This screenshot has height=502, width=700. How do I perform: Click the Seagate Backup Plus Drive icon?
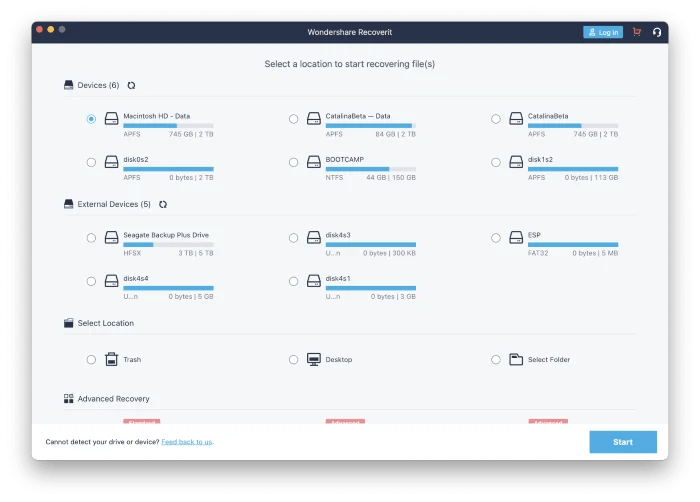pyautogui.click(x=111, y=237)
